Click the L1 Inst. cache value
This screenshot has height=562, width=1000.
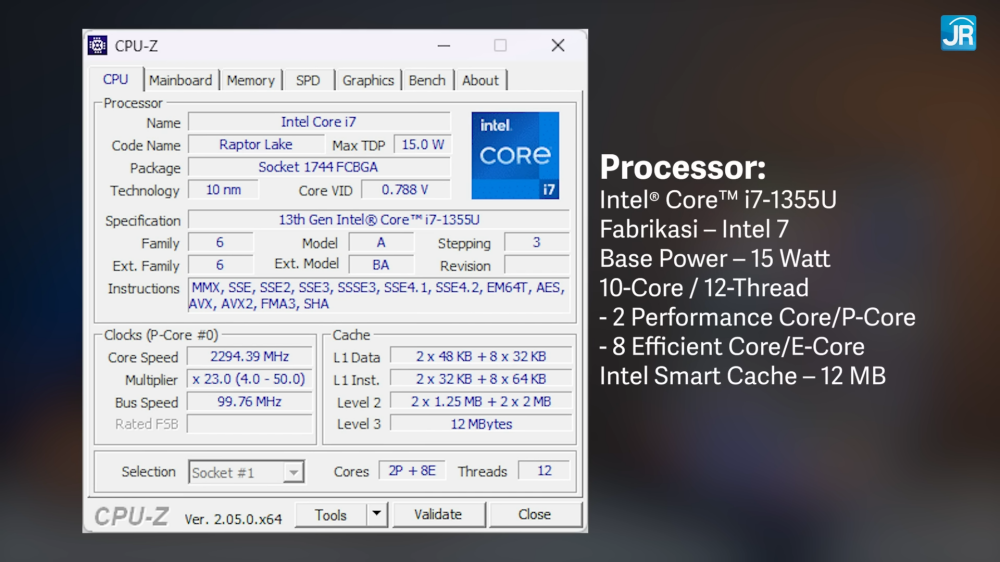481,379
